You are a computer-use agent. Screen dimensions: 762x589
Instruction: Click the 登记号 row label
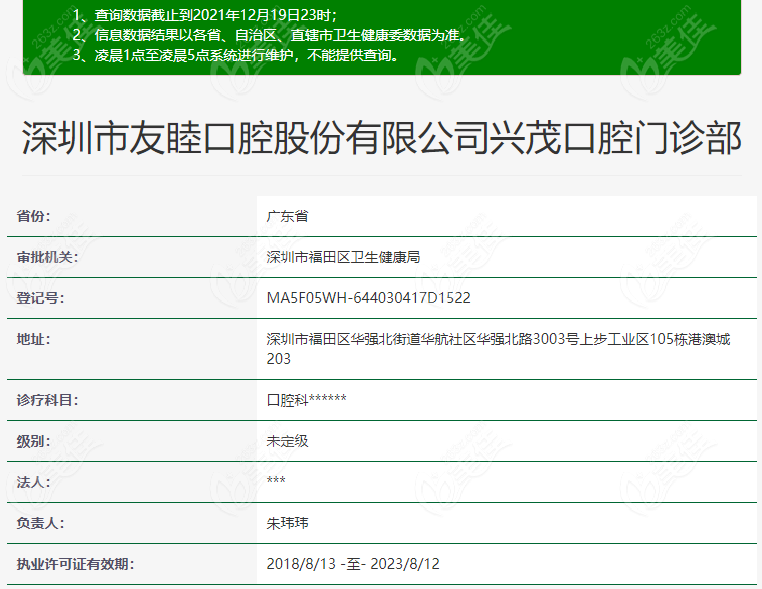40,298
